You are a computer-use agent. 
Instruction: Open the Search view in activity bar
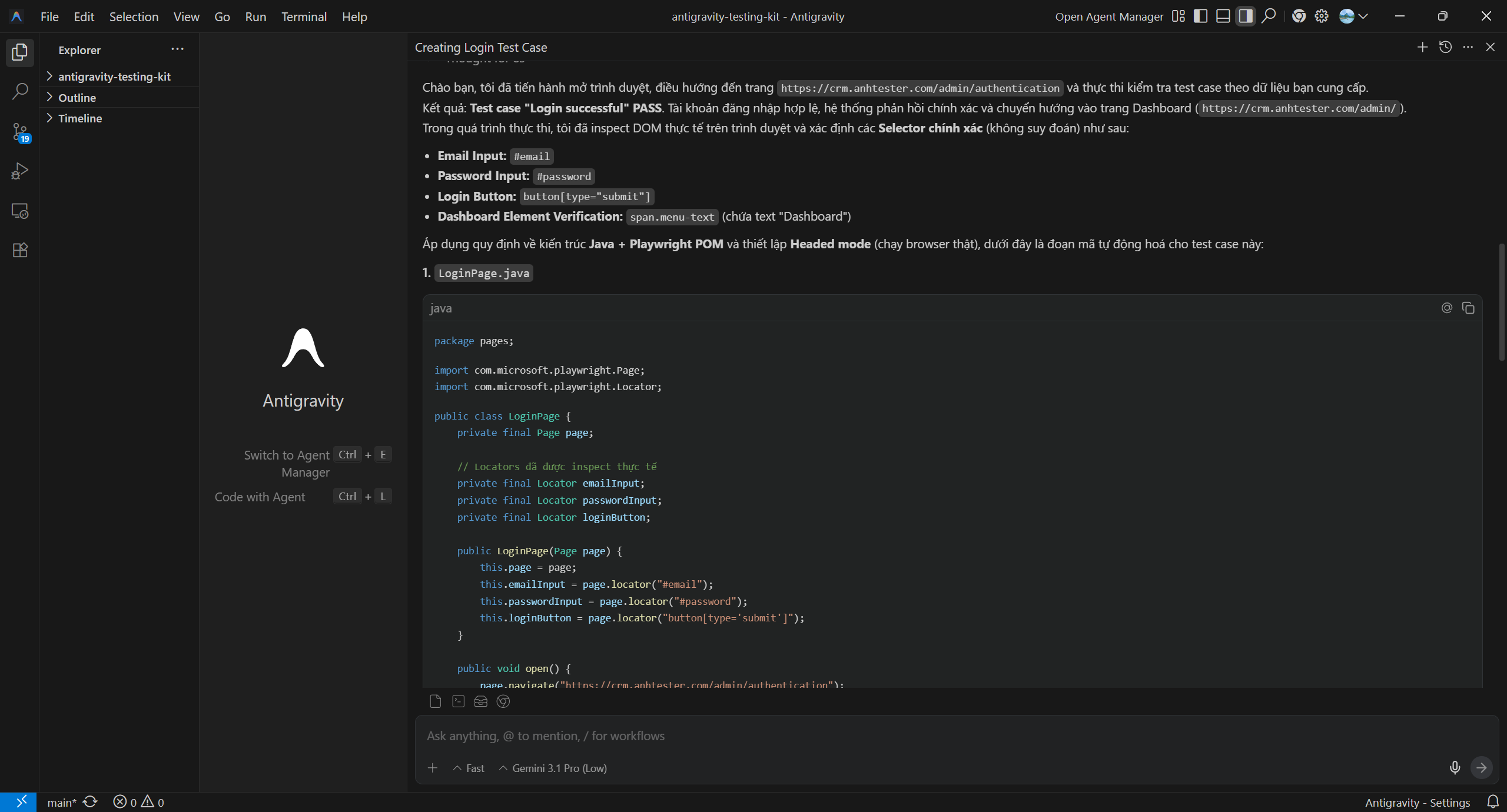20,91
